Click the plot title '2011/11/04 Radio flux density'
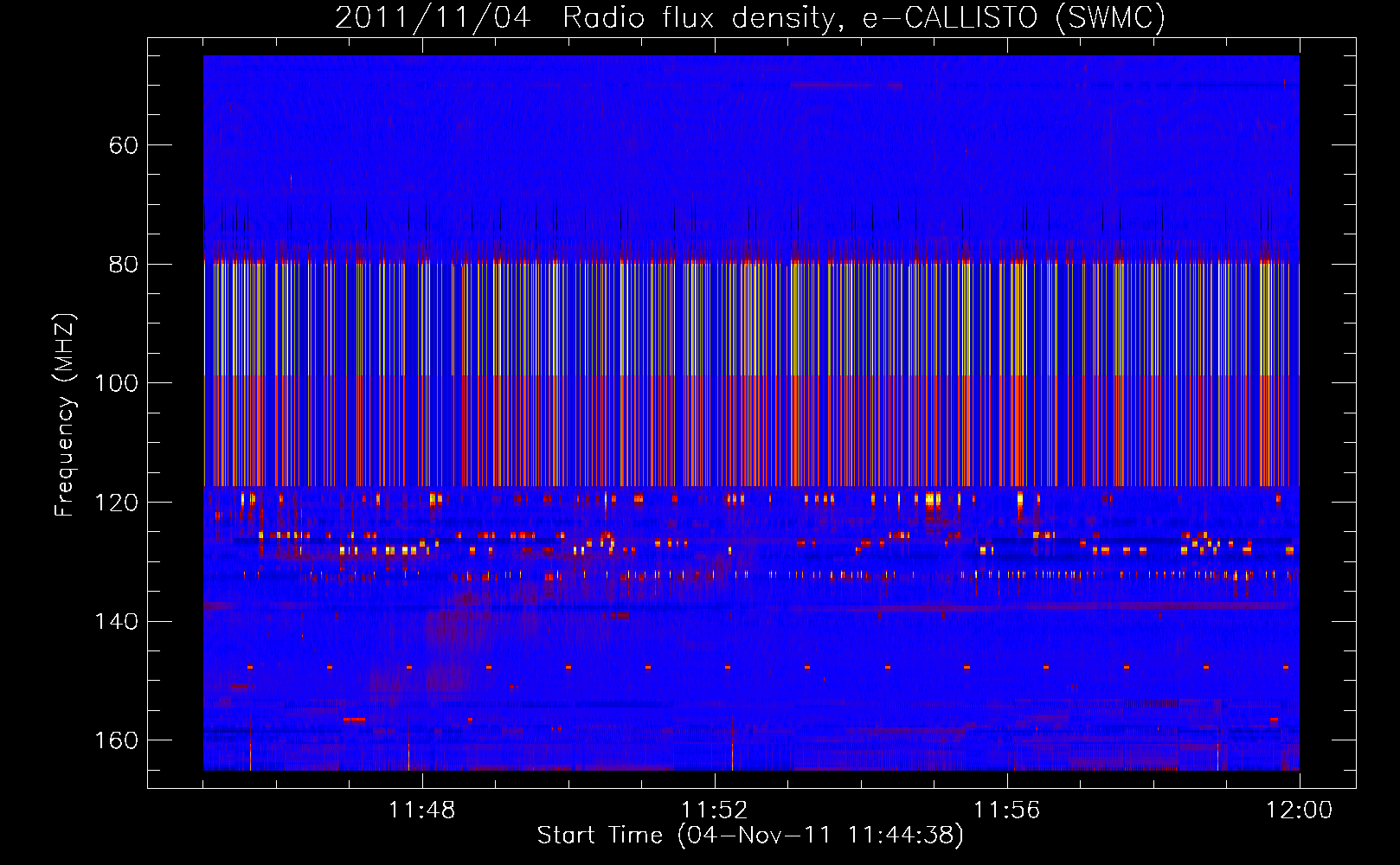 pyautogui.click(x=588, y=17)
